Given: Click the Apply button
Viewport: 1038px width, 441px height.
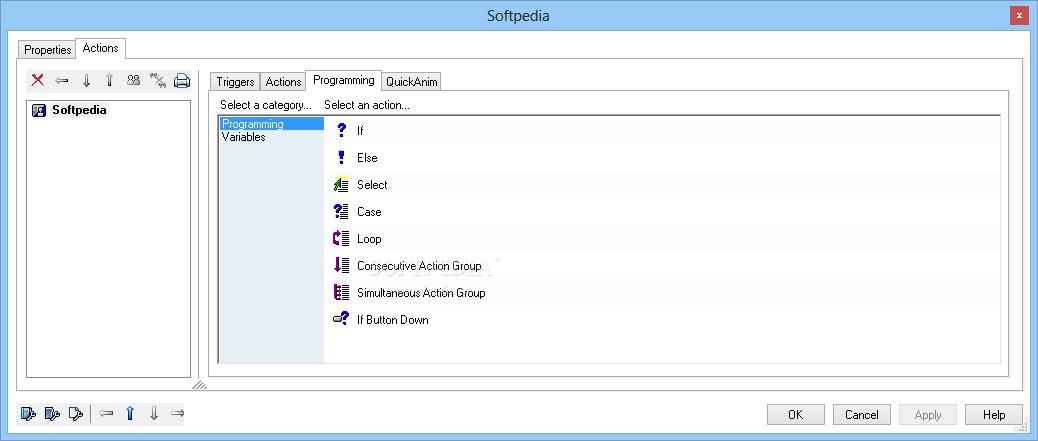Looking at the screenshot, I should point(928,415).
